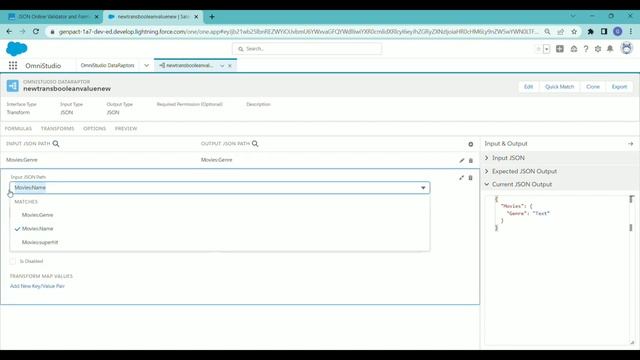Click the Clone button
This screenshot has width=640, height=360.
click(593, 87)
